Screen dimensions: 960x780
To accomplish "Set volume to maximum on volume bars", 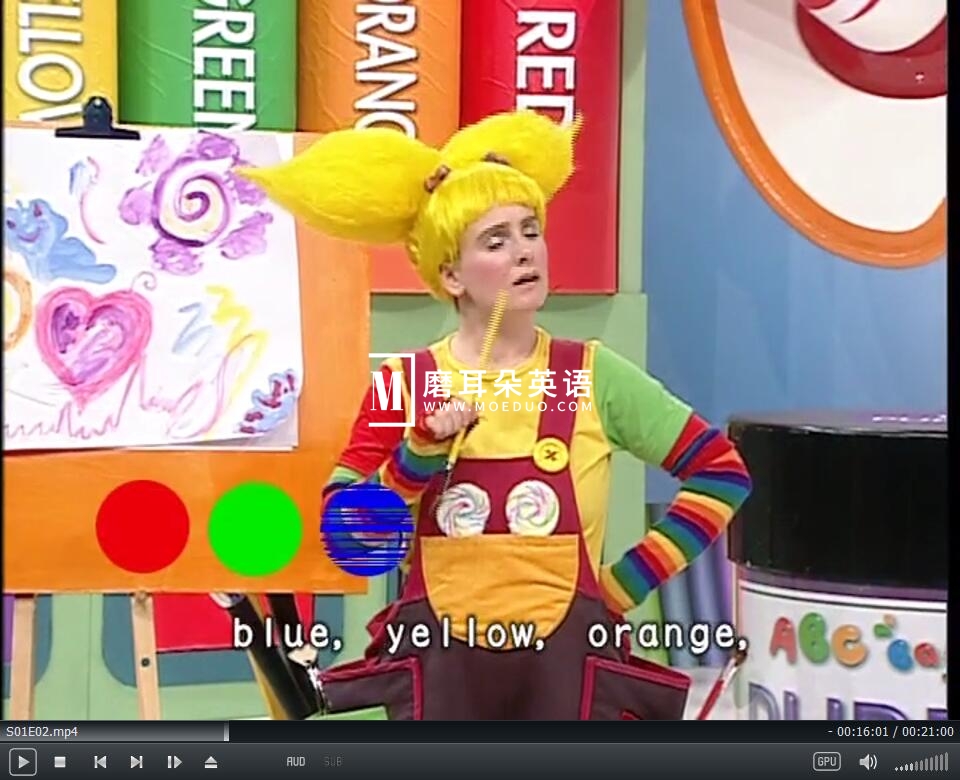I will tap(945, 762).
